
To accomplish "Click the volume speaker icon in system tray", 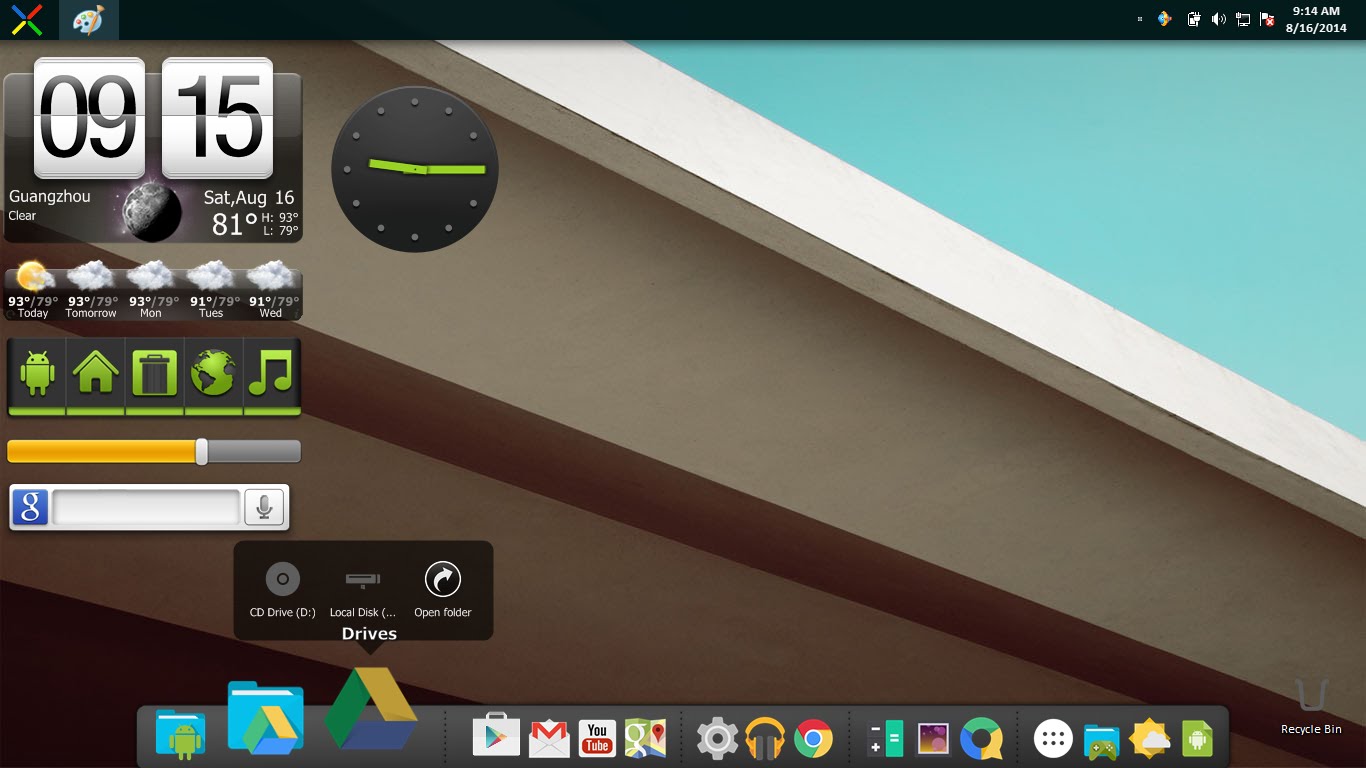I will (x=1218, y=19).
